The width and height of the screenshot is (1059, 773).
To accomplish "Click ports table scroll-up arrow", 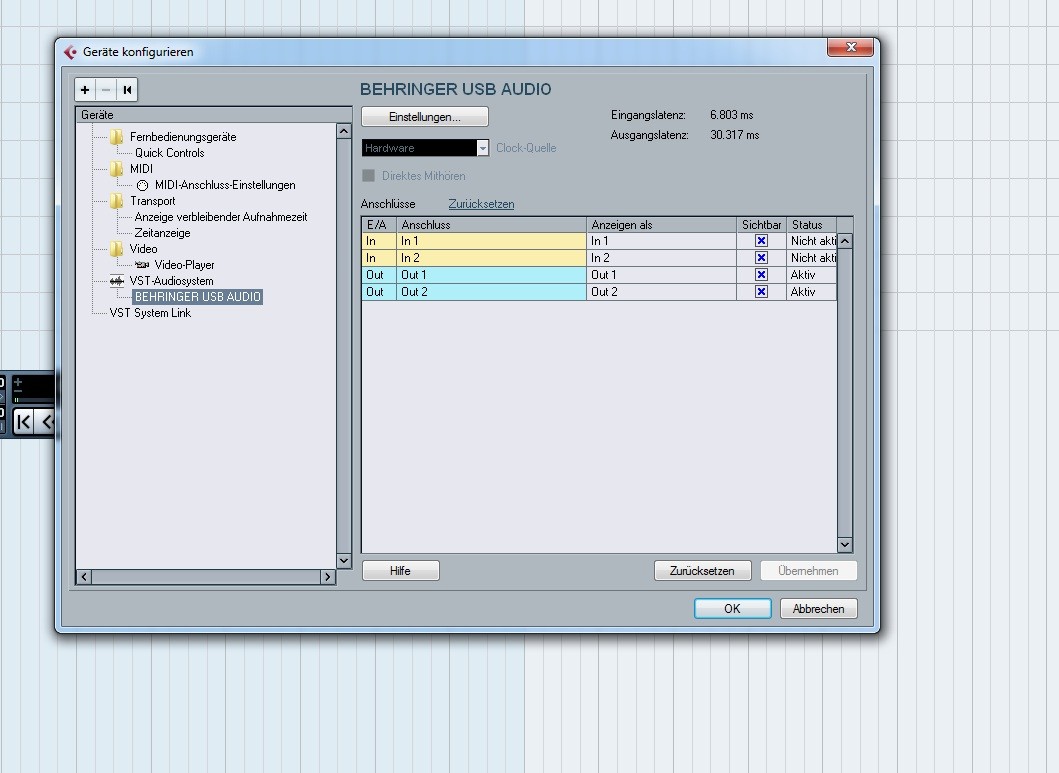I will (845, 241).
